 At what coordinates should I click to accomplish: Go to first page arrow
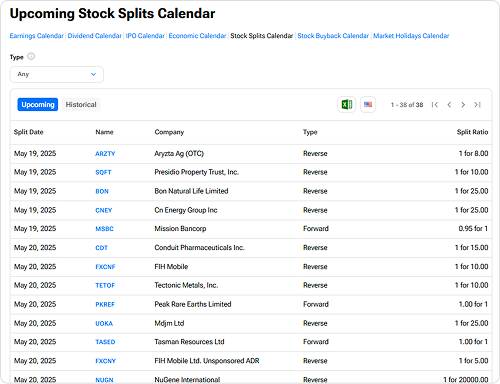tap(435, 105)
